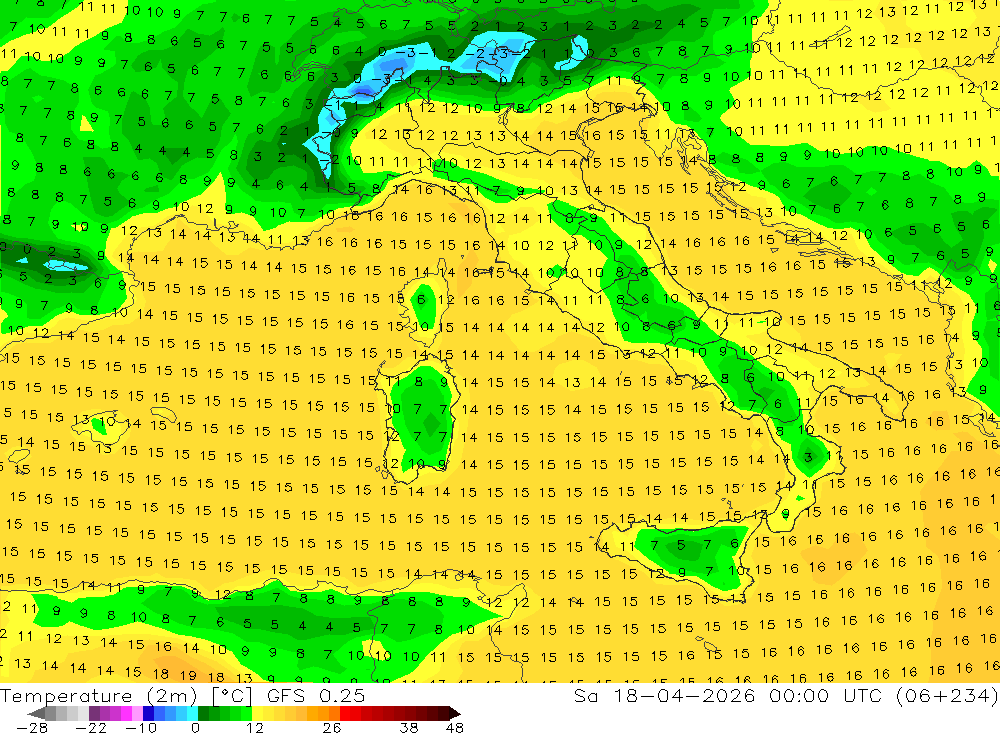Pick the bright red swatch after 26

345,714
